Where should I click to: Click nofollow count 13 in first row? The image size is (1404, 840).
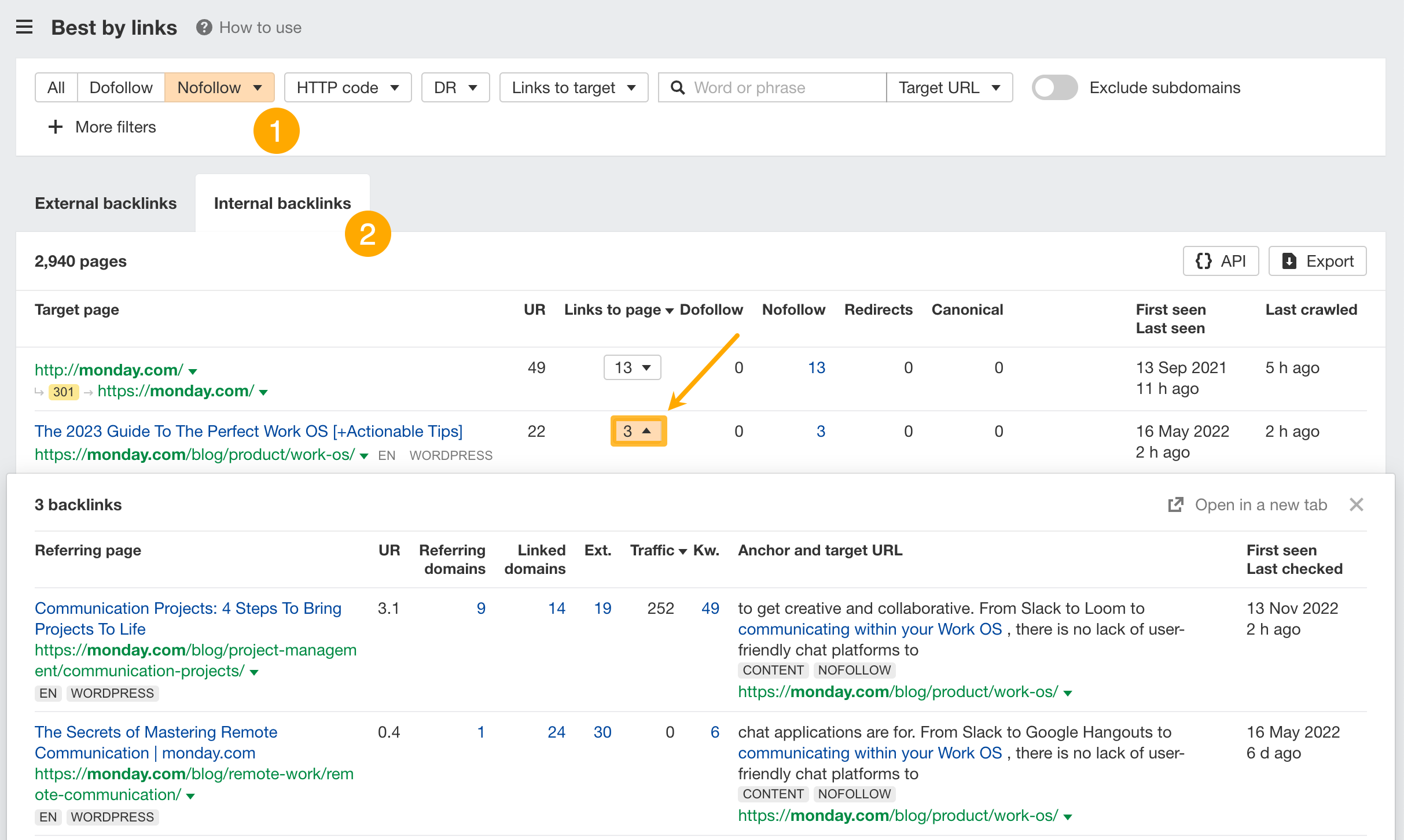click(816, 367)
